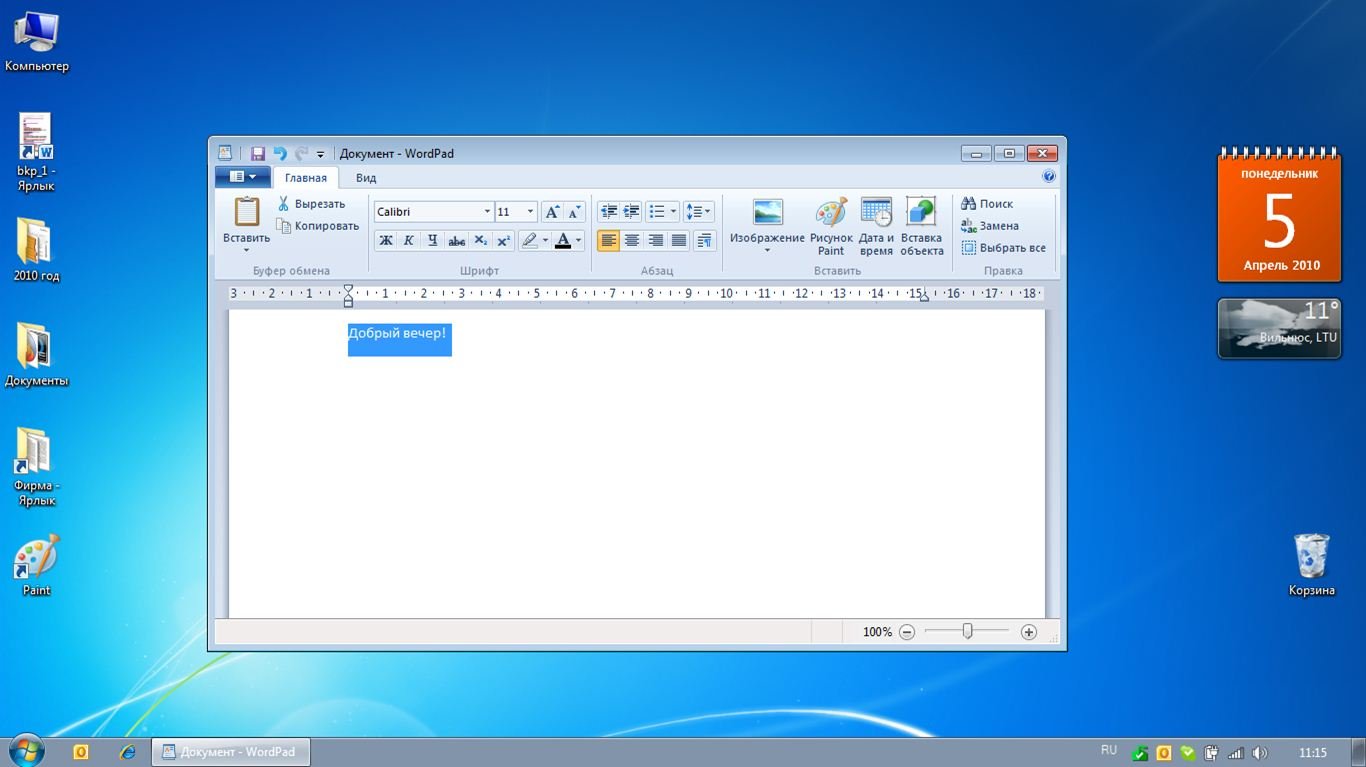This screenshot has height=767, width=1366.
Task: Click the Cut (Вырезать) scissors icon
Action: 284,204
